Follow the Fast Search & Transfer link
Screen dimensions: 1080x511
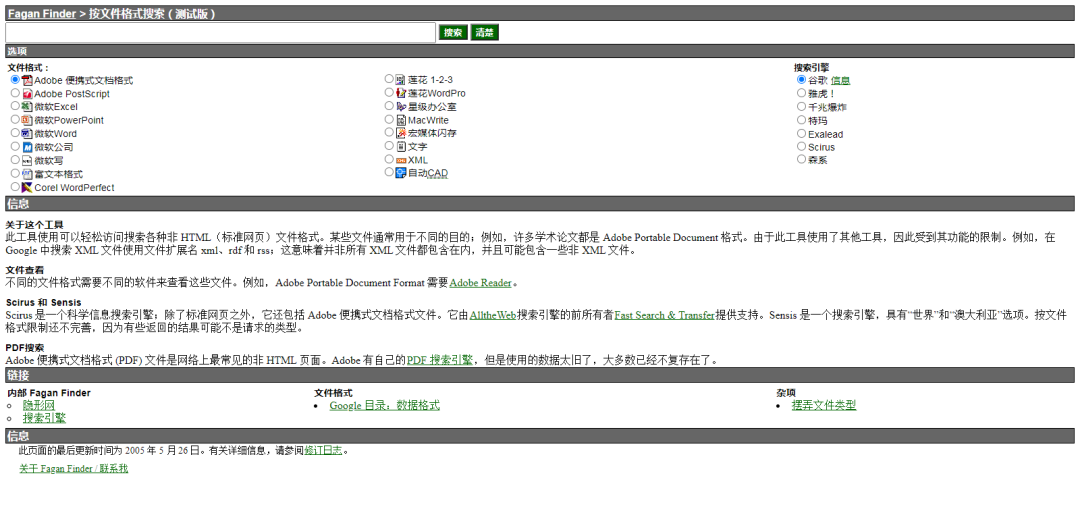[665, 315]
